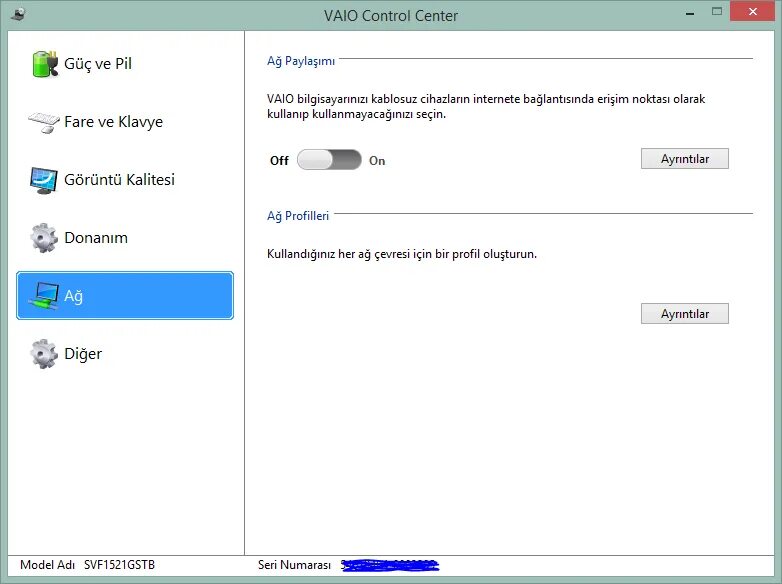Open Ayrıntılar for Ağ Paylaşımı
The height and width of the screenshot is (584, 782).
point(685,159)
